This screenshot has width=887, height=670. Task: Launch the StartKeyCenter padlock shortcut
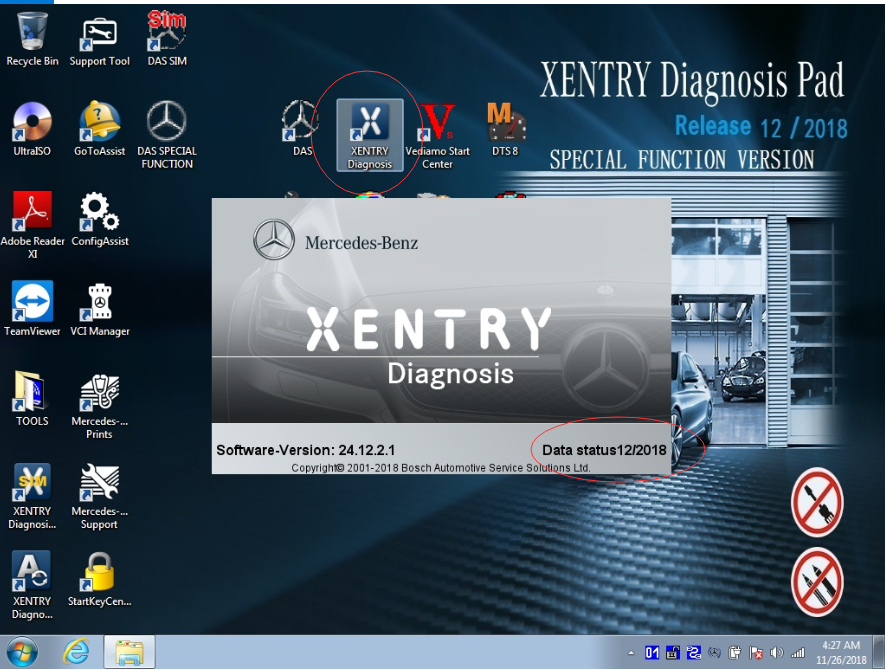click(x=100, y=579)
